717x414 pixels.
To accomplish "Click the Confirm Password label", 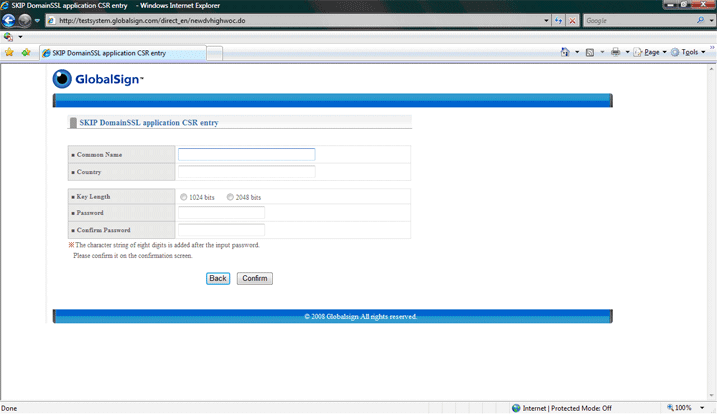I will click(x=103, y=230).
